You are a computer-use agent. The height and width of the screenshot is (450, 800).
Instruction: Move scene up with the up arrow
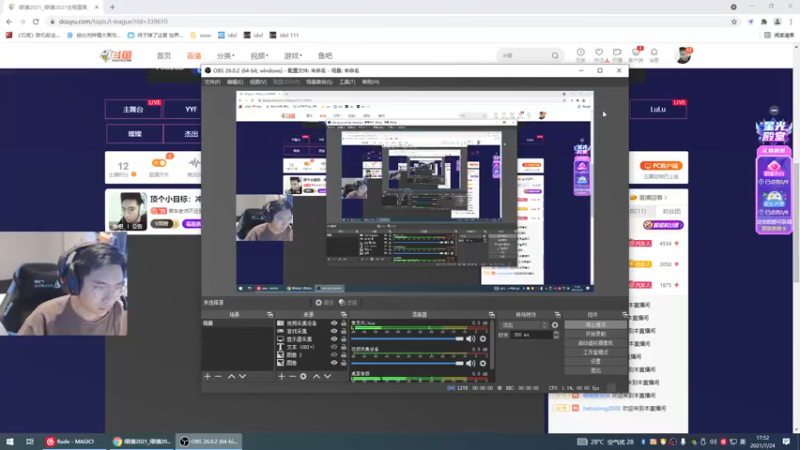(231, 377)
